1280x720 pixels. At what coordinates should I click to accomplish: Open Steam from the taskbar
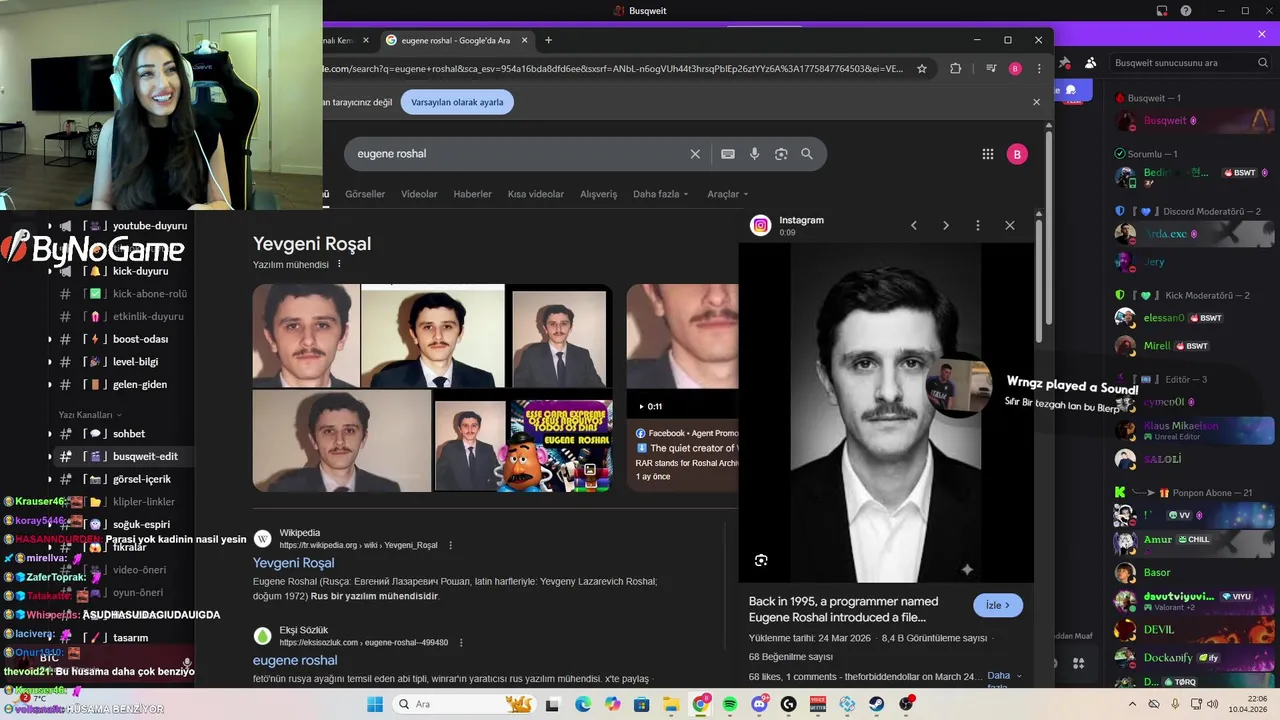click(x=877, y=704)
